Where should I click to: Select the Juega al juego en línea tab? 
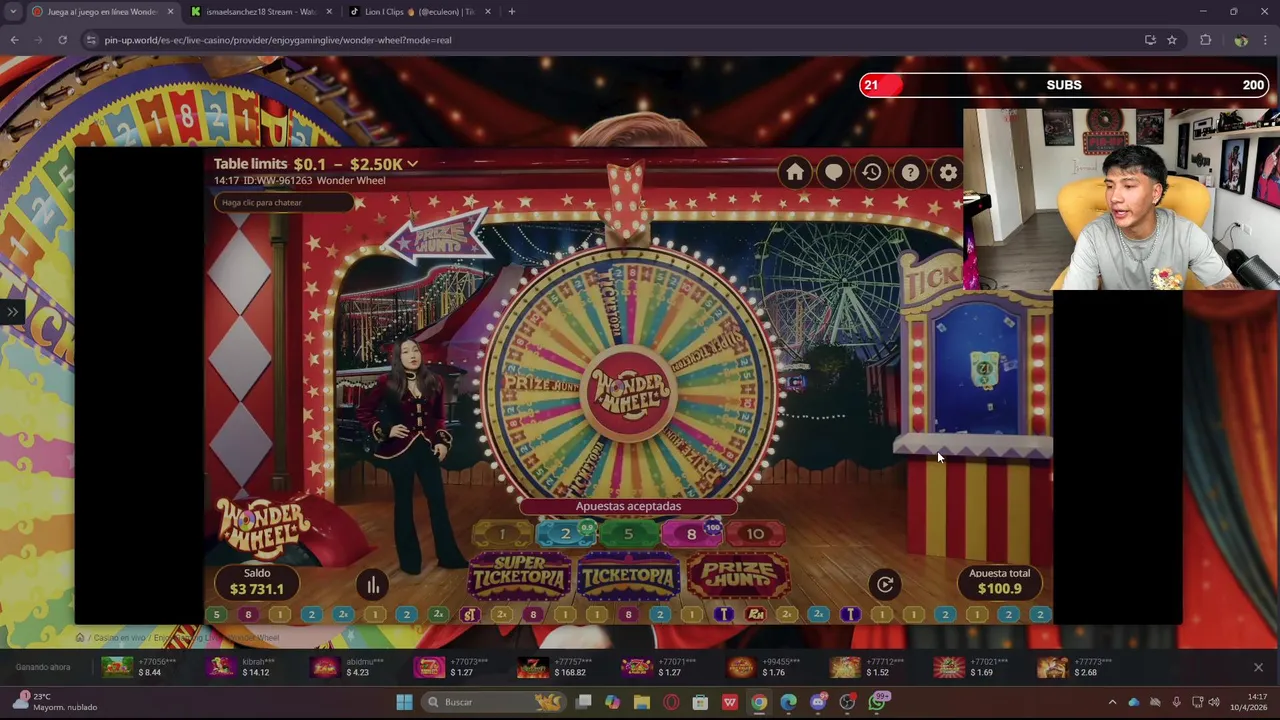102,12
